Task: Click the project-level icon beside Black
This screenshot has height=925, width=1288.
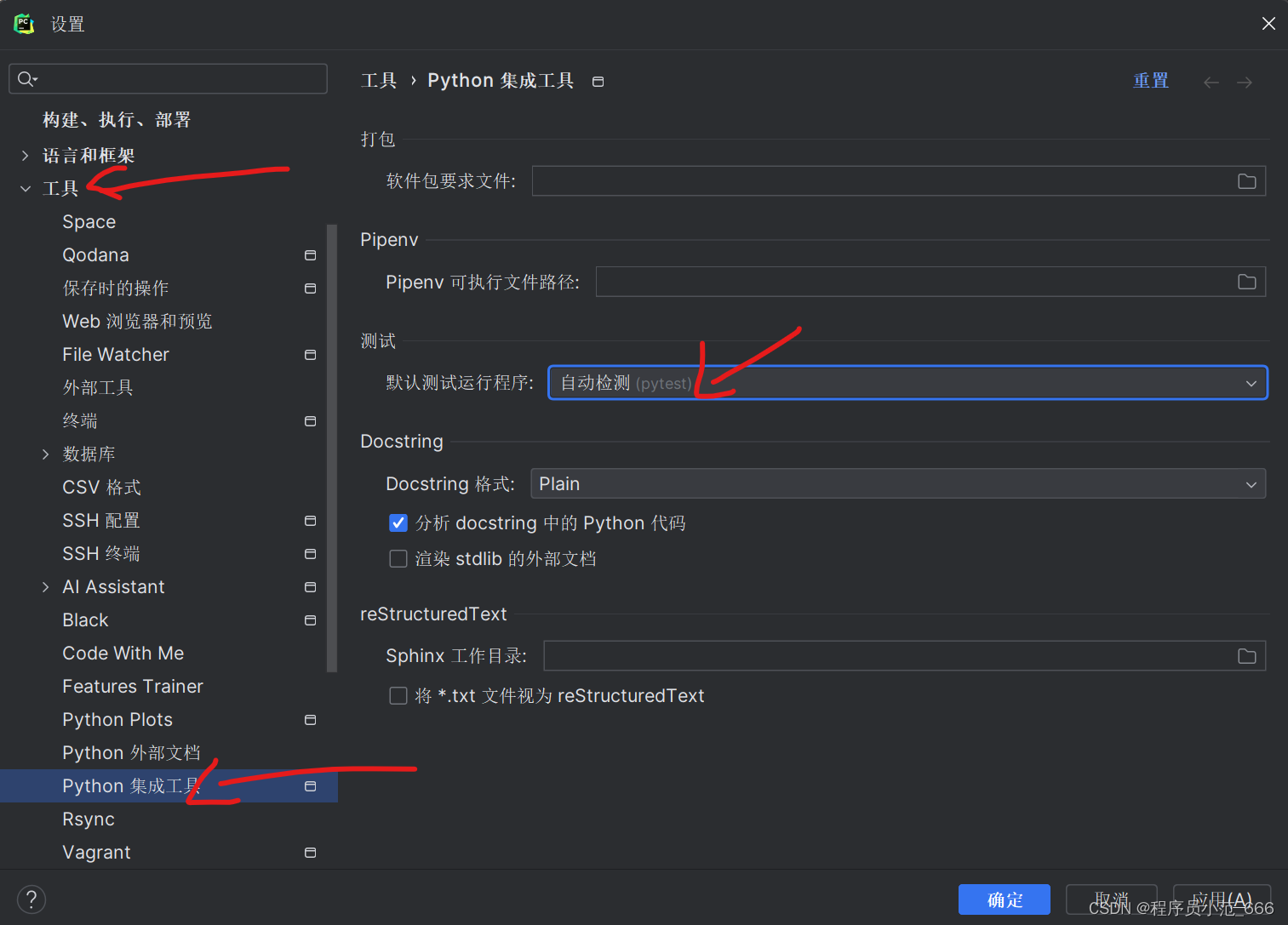Action: point(310,620)
